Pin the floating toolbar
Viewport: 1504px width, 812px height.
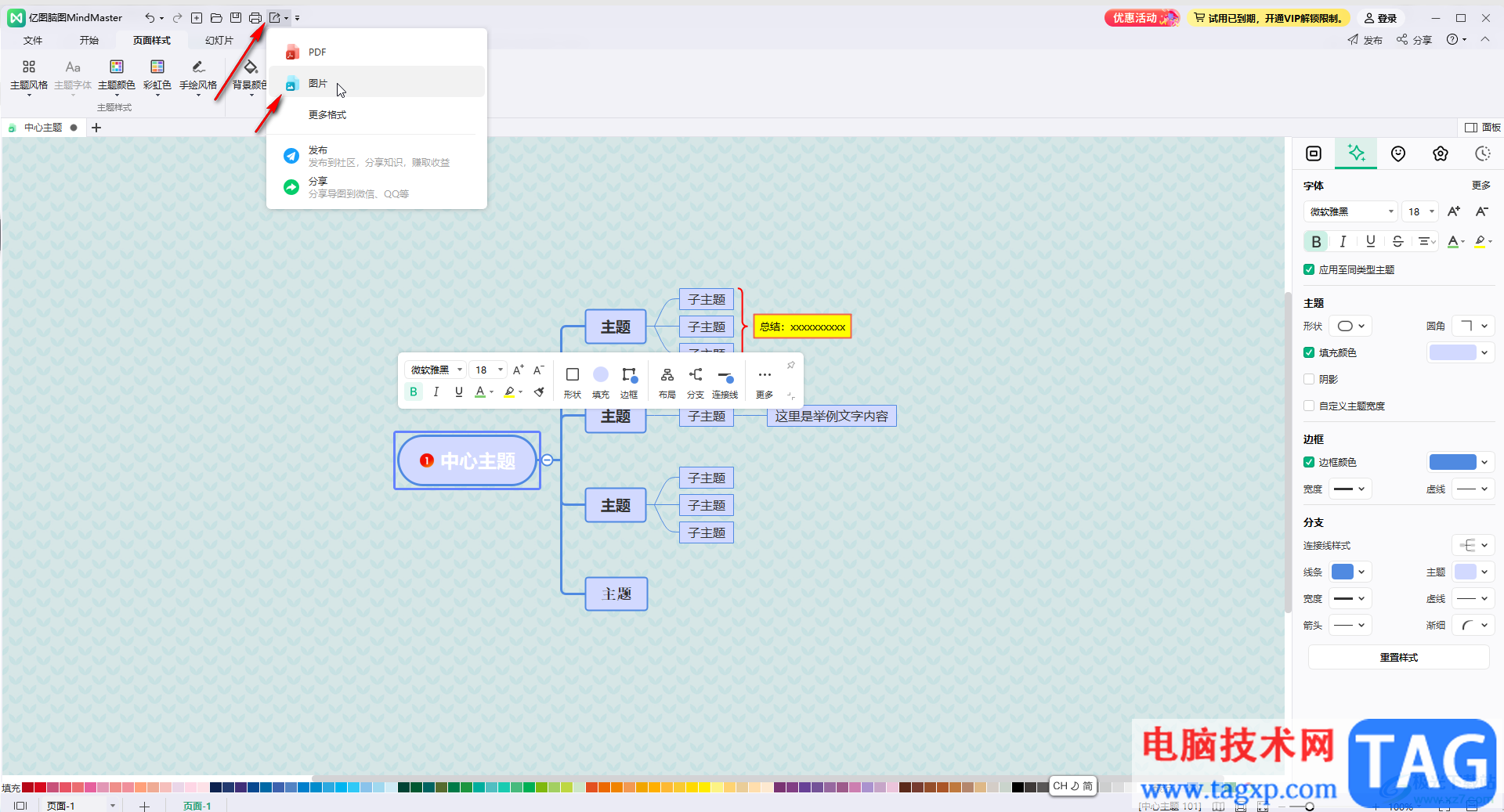click(x=791, y=366)
